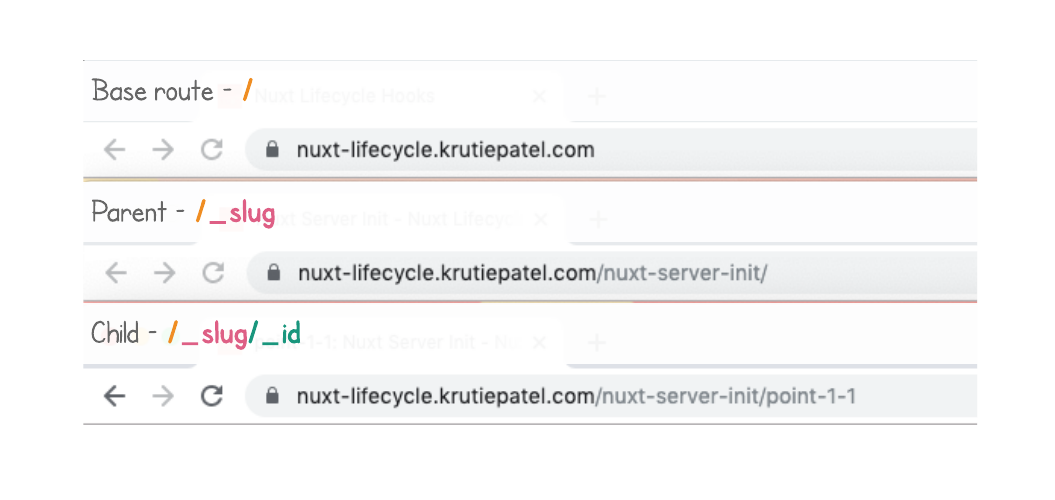Click the address bar showing only nuxt-lifecycle.krutiepatel.com

pyautogui.click(x=600, y=150)
